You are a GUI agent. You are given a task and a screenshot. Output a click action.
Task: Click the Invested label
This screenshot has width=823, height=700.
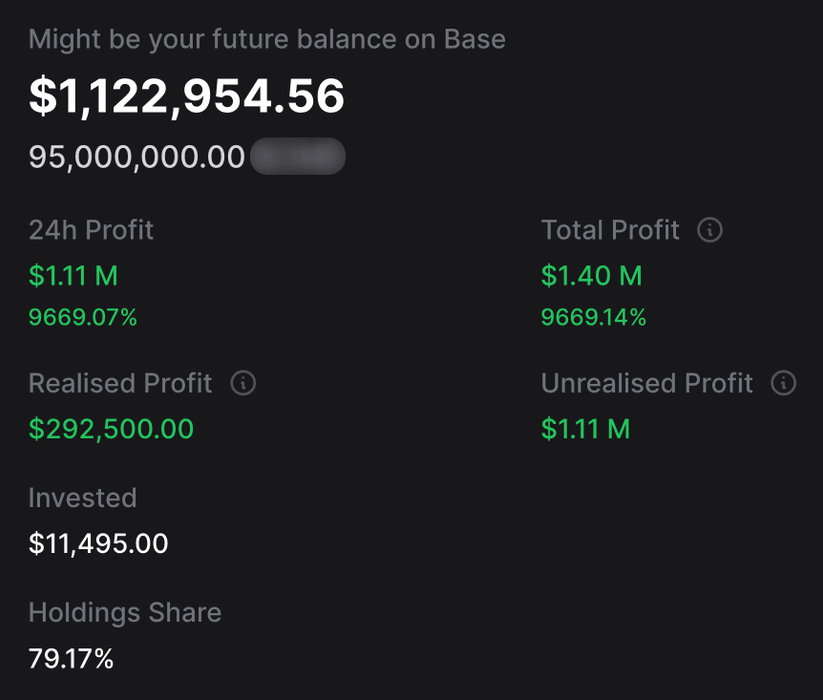point(82,498)
